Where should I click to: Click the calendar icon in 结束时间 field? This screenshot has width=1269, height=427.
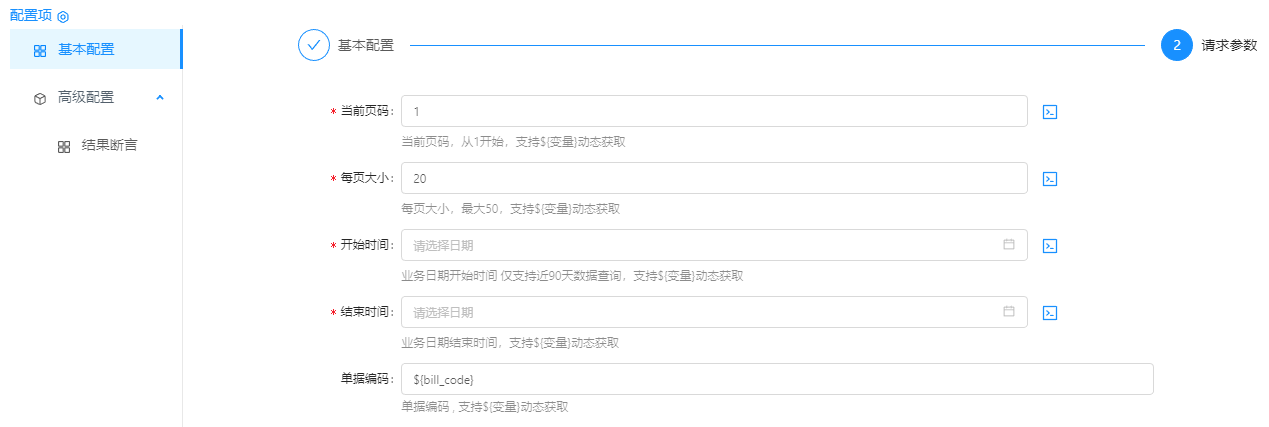click(1008, 311)
